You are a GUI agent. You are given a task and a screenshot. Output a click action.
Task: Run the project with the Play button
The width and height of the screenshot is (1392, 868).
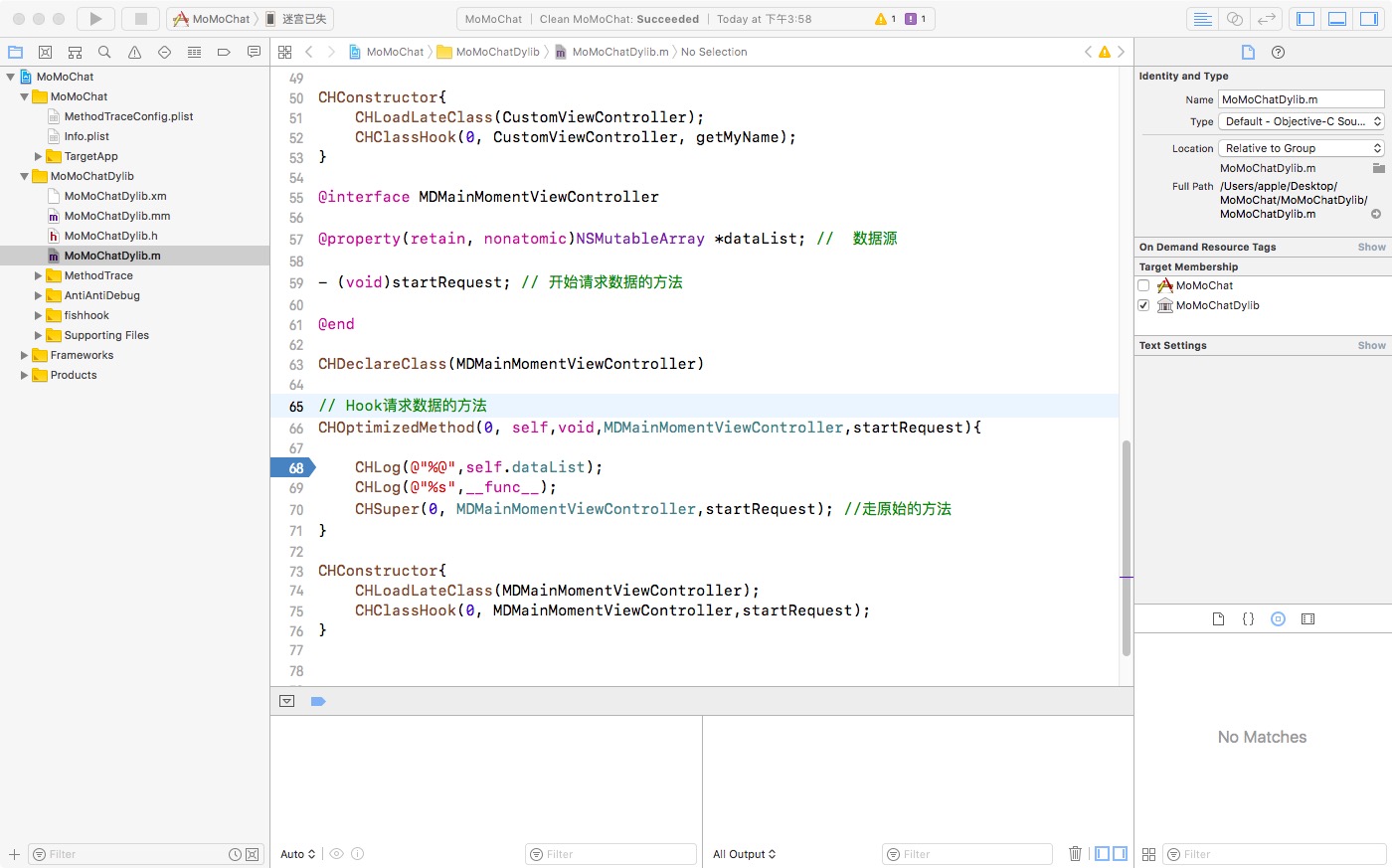(x=95, y=19)
